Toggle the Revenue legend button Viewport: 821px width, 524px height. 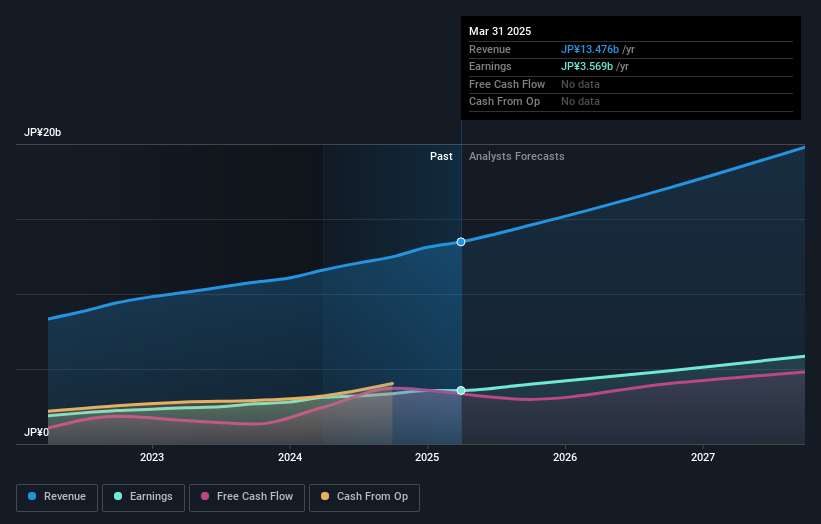point(57,497)
